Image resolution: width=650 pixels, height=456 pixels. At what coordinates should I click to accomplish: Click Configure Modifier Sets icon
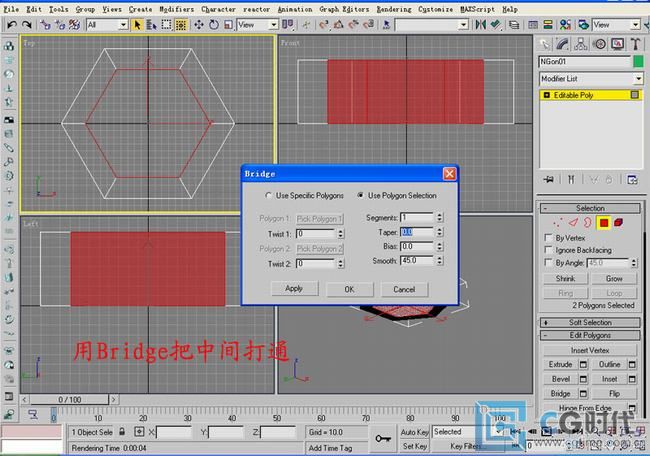coord(632,179)
